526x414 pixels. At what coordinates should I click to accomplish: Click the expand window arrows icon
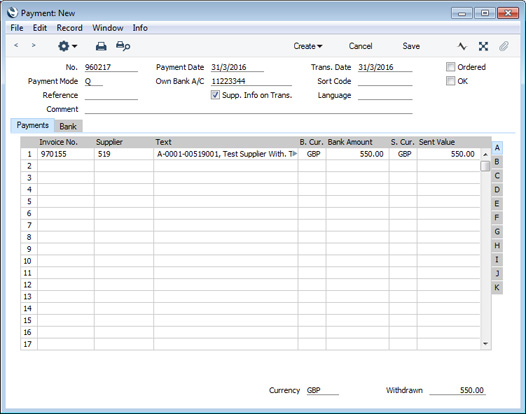click(483, 46)
